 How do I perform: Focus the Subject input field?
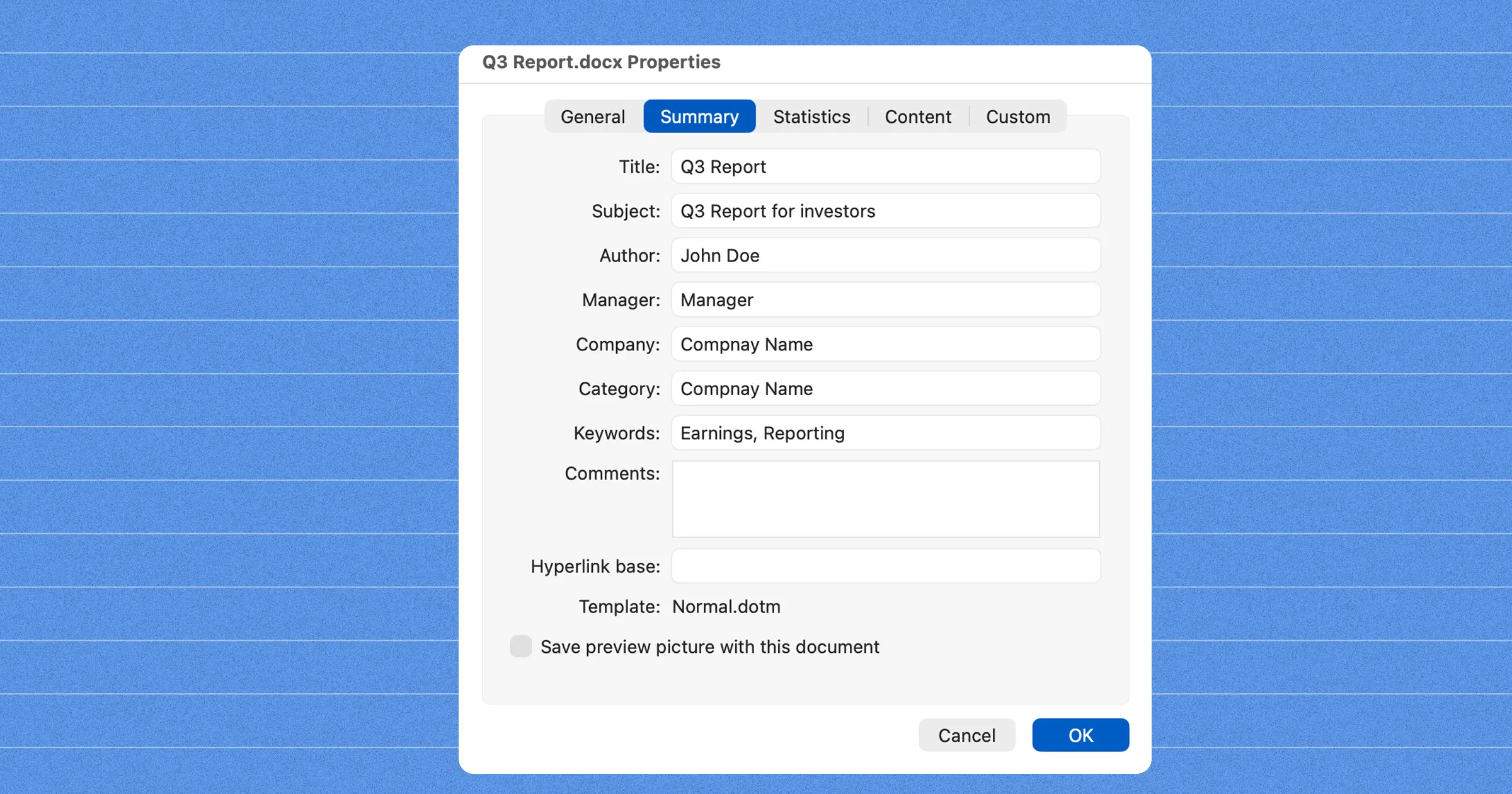pyautogui.click(x=886, y=211)
